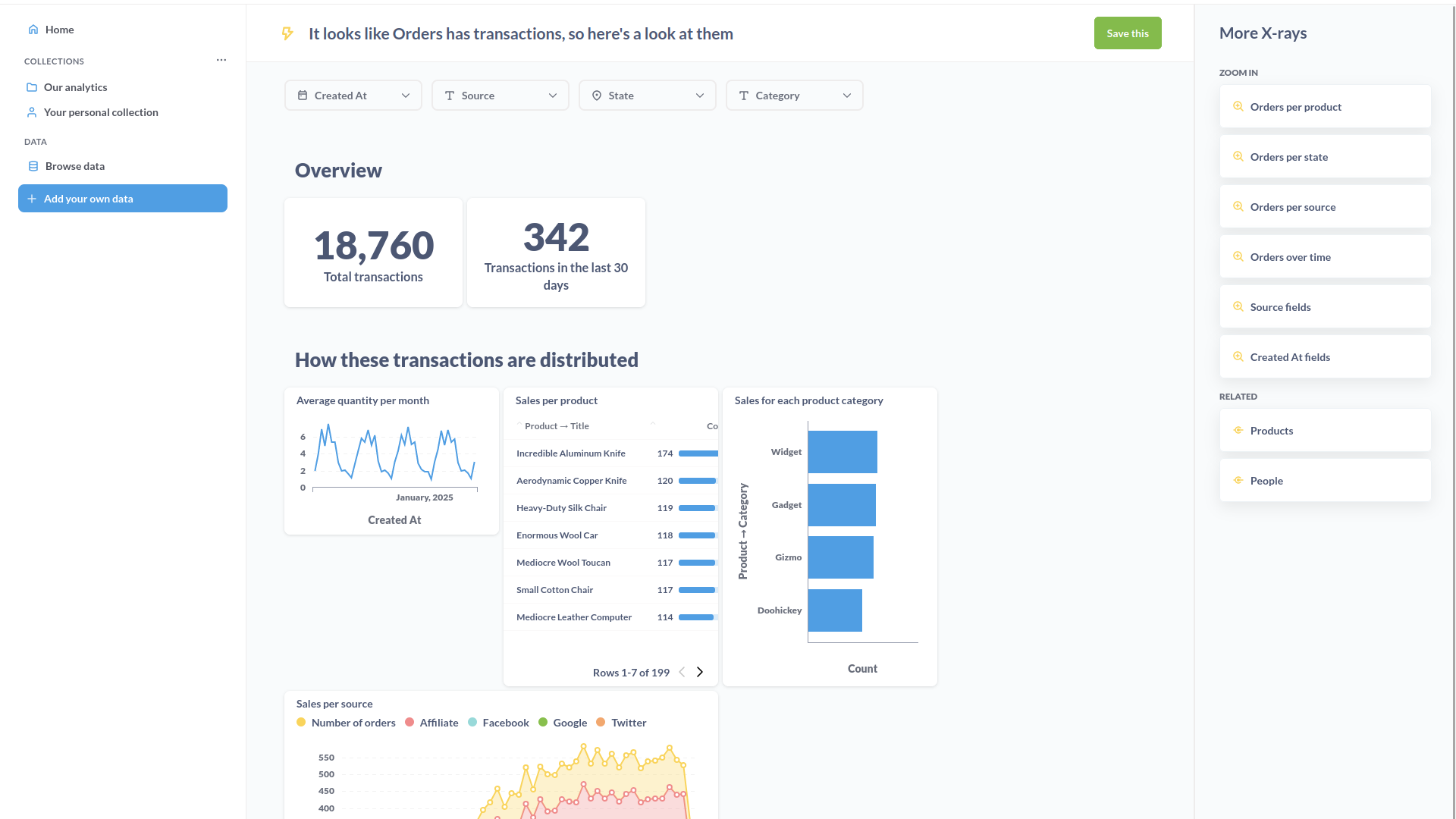Click the Save this button
Screen dimensions: 1456x819
[x=1128, y=33]
